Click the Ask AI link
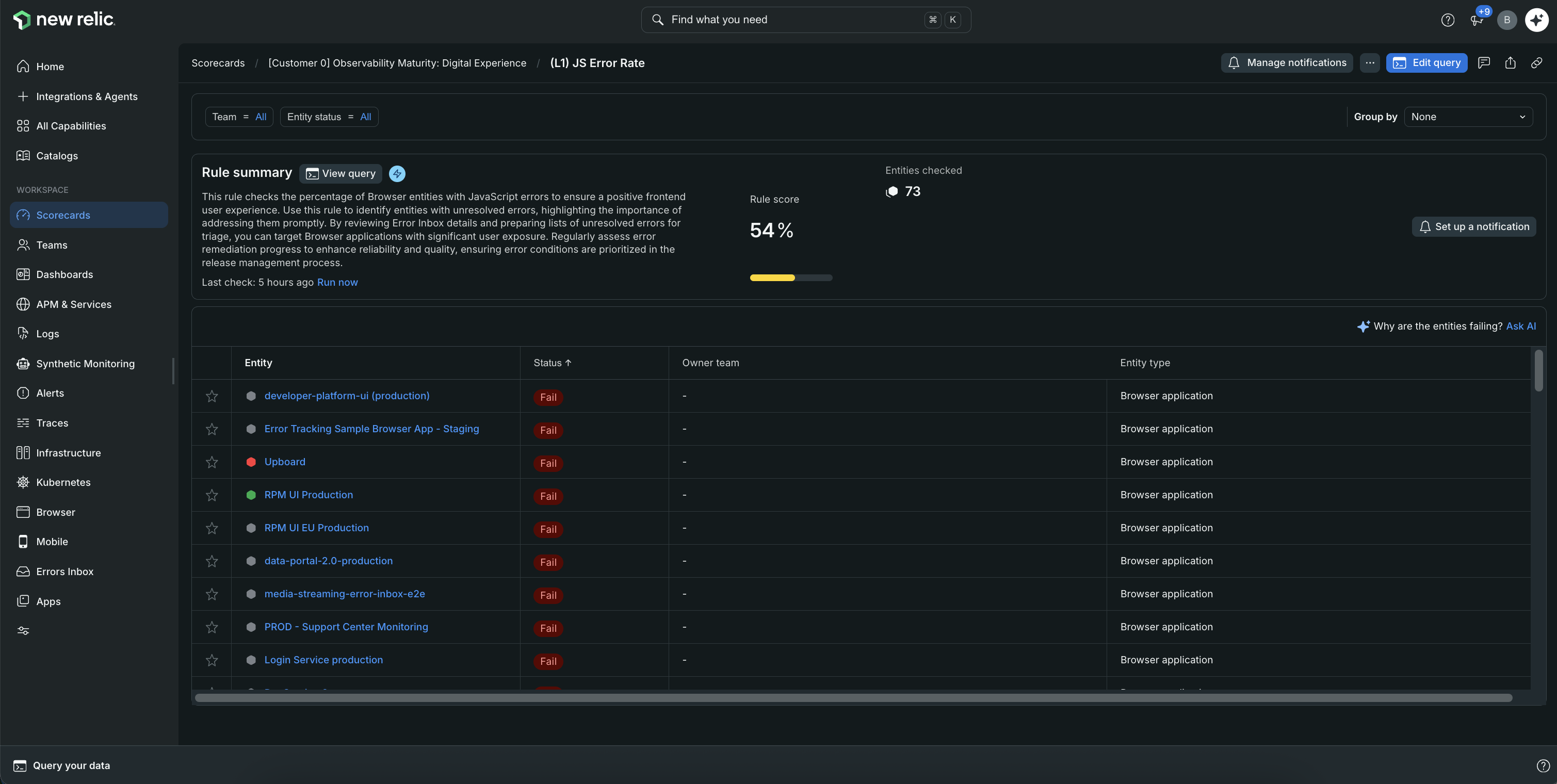This screenshot has height=784, width=1557. click(x=1521, y=326)
